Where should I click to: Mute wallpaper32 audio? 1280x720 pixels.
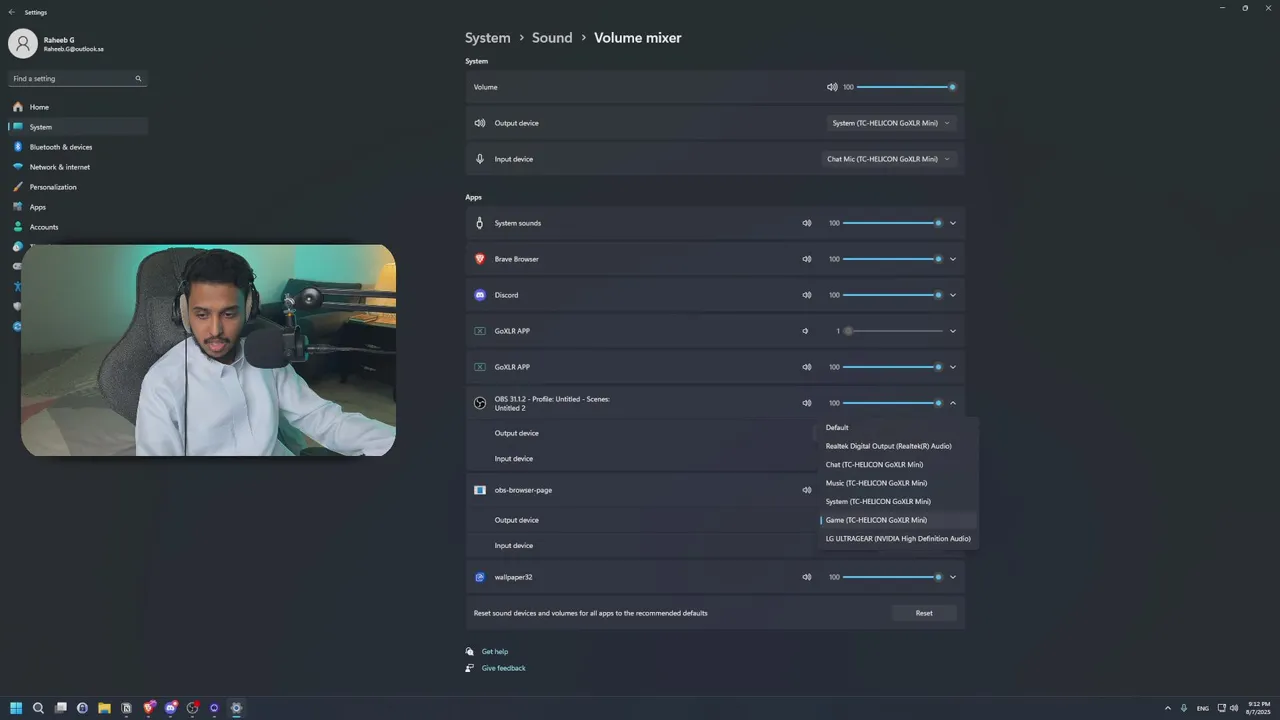pyautogui.click(x=807, y=577)
